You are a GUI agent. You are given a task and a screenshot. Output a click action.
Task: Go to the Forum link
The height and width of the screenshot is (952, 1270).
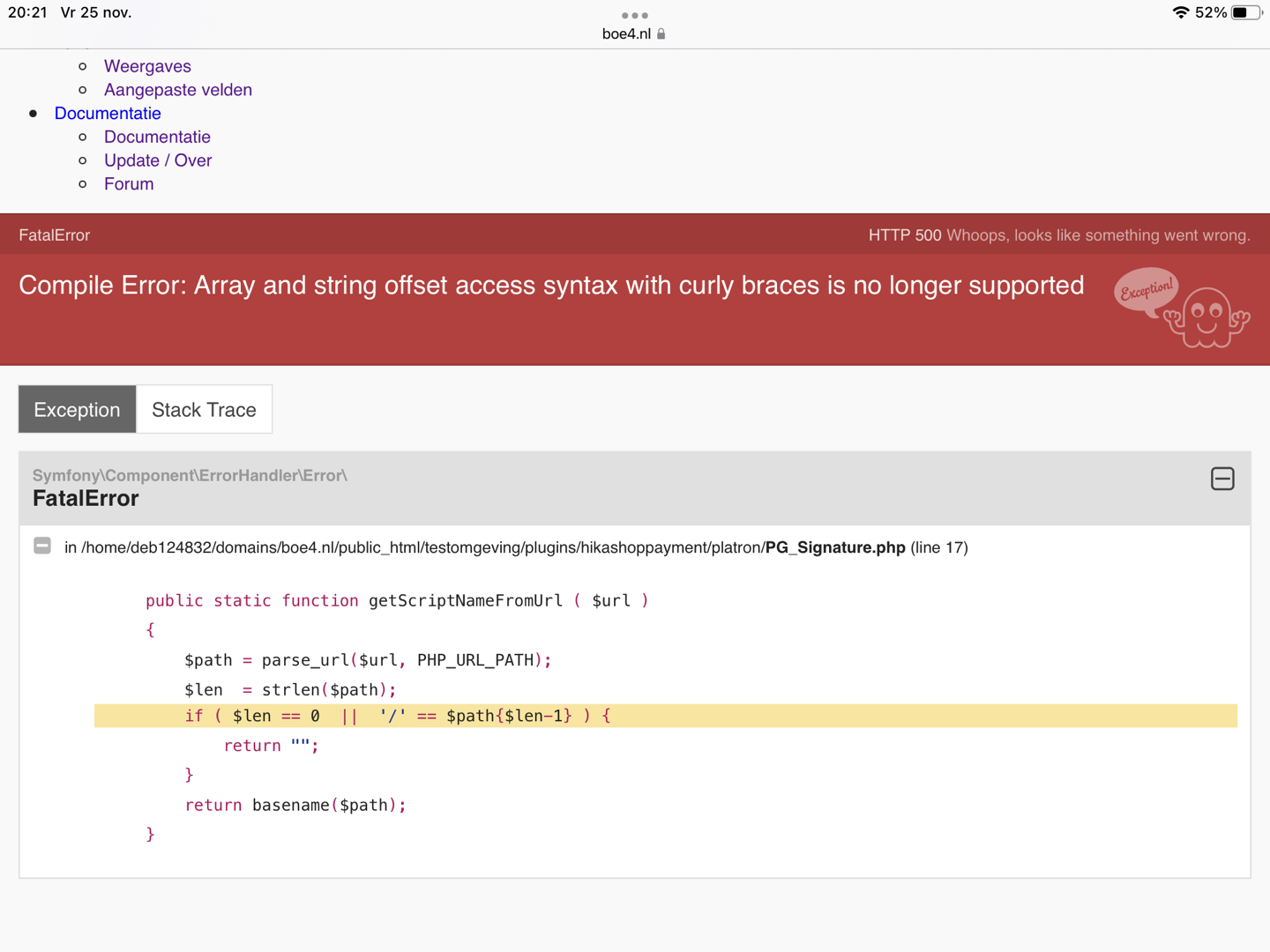tap(129, 184)
